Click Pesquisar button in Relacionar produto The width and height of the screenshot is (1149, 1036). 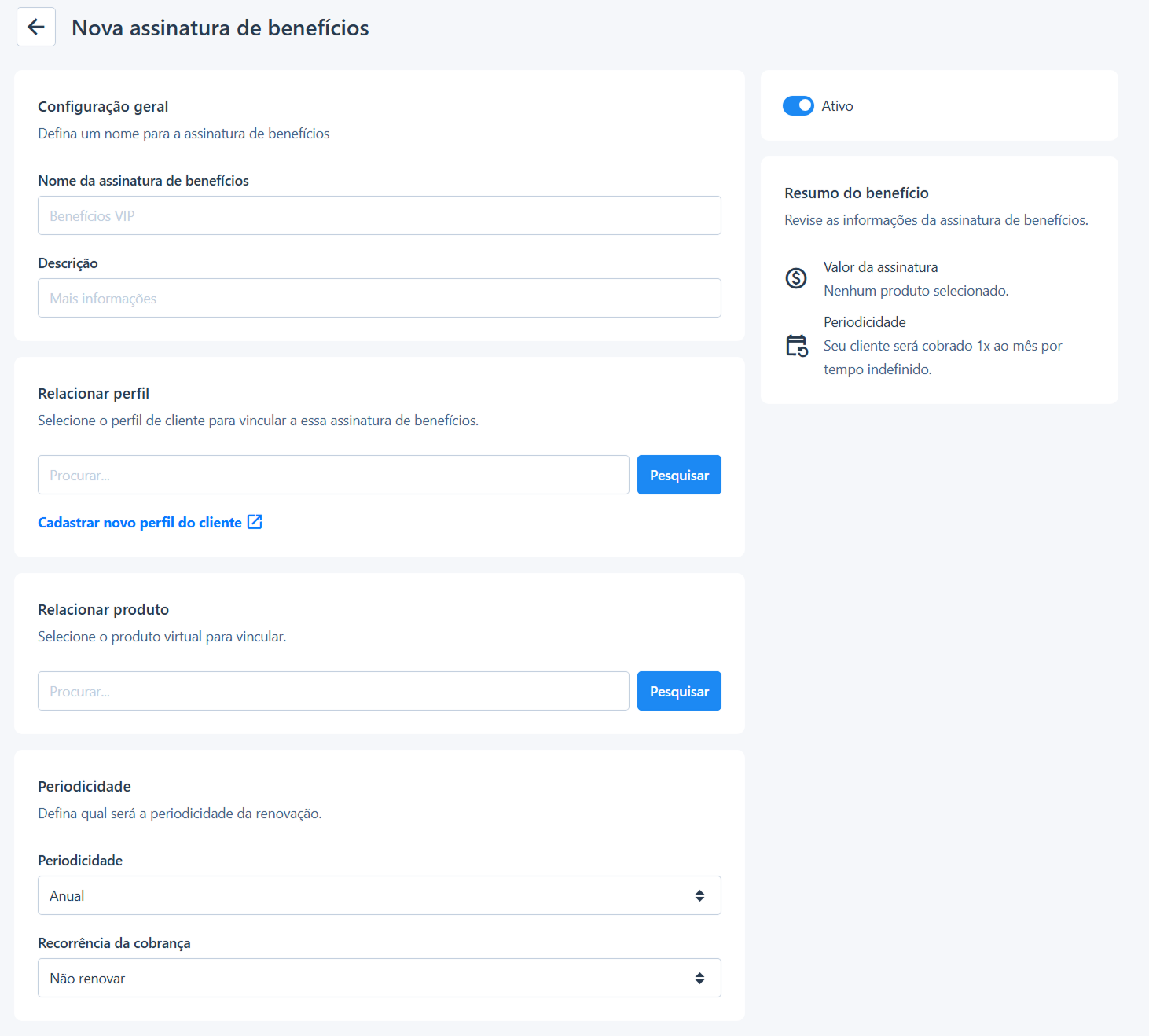pyautogui.click(x=679, y=691)
